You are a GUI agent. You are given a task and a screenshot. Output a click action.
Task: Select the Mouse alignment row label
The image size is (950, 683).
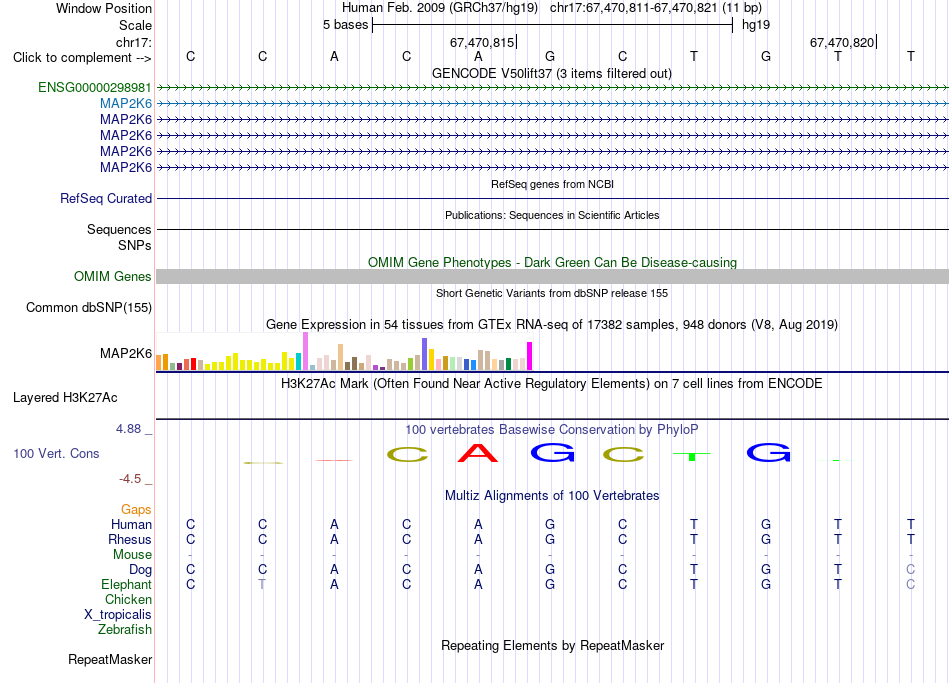[x=132, y=555]
